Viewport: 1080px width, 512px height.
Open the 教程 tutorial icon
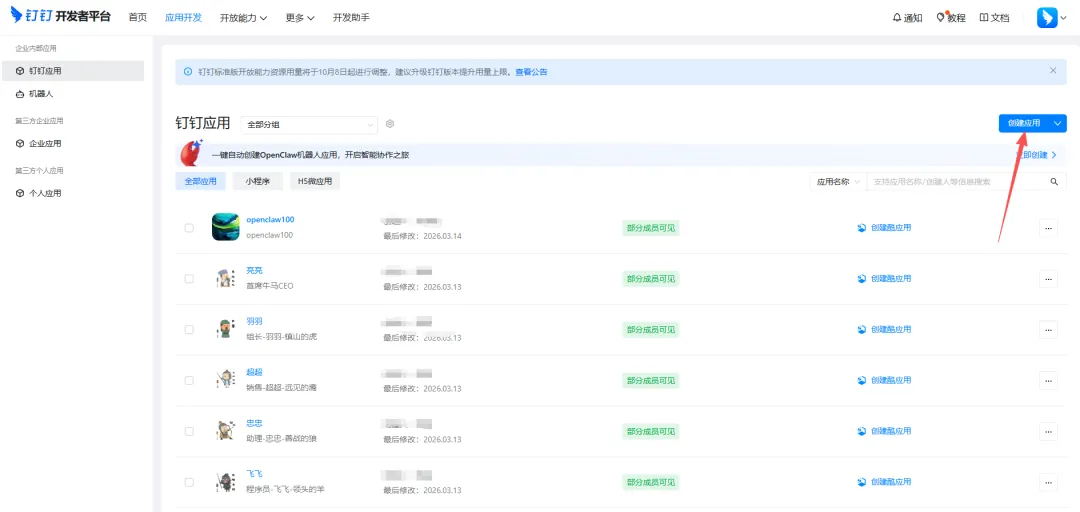pos(951,18)
